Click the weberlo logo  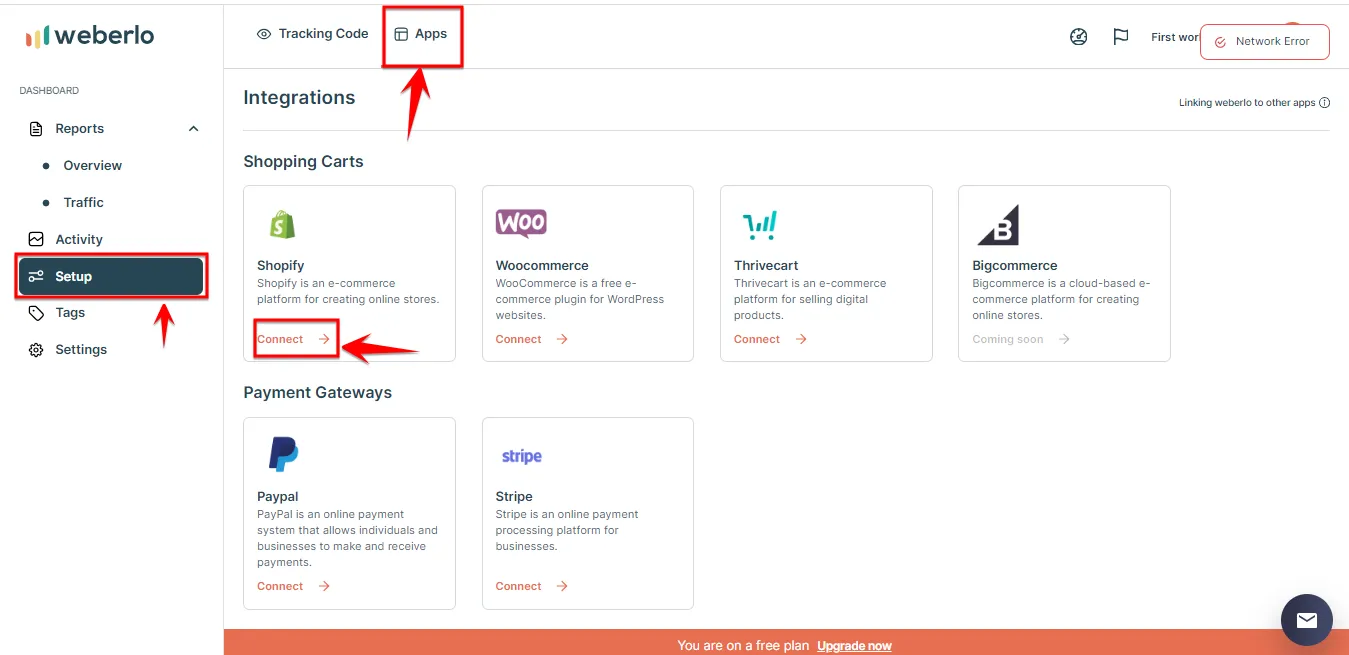point(90,36)
